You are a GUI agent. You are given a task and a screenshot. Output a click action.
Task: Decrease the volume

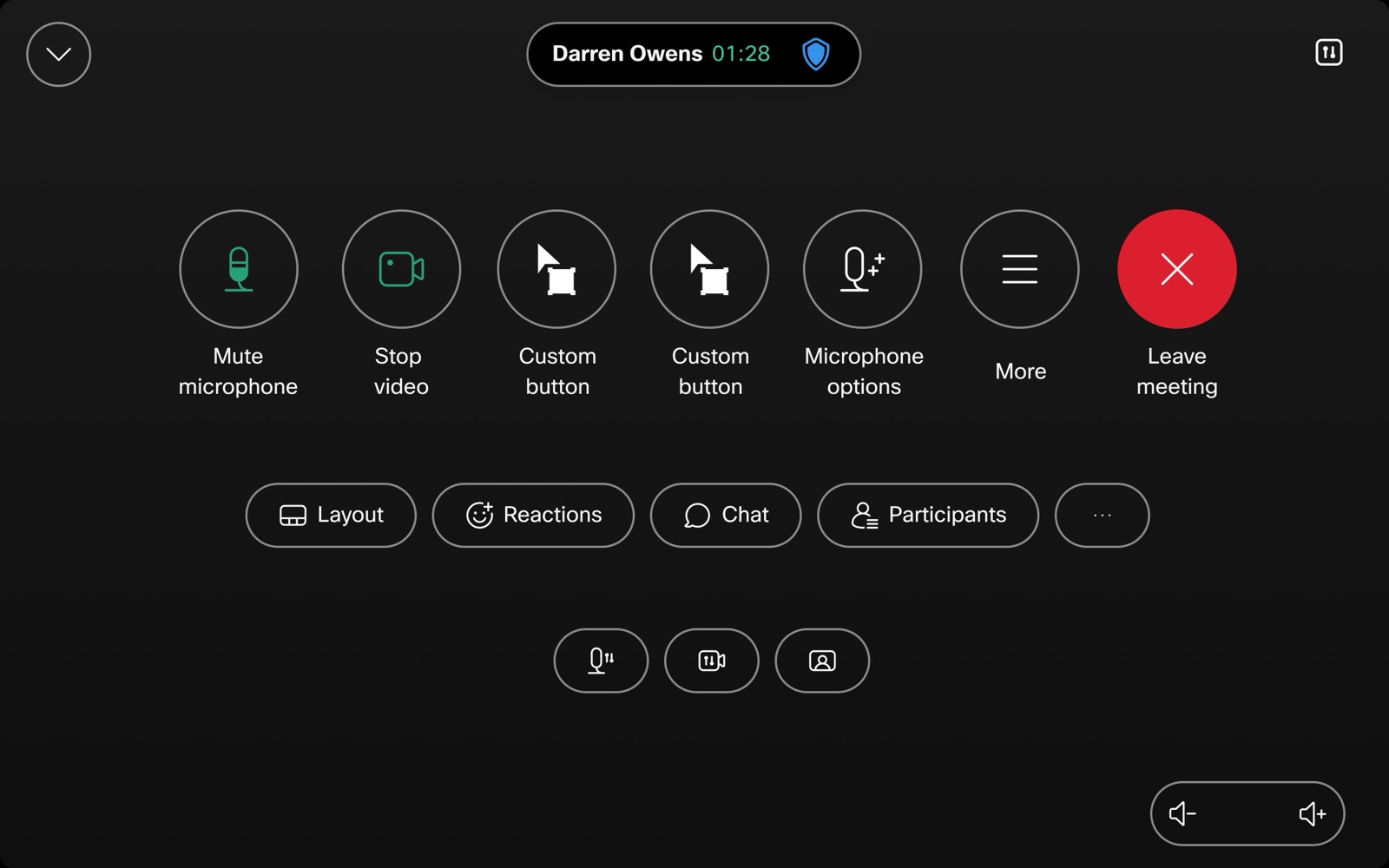point(1182,813)
